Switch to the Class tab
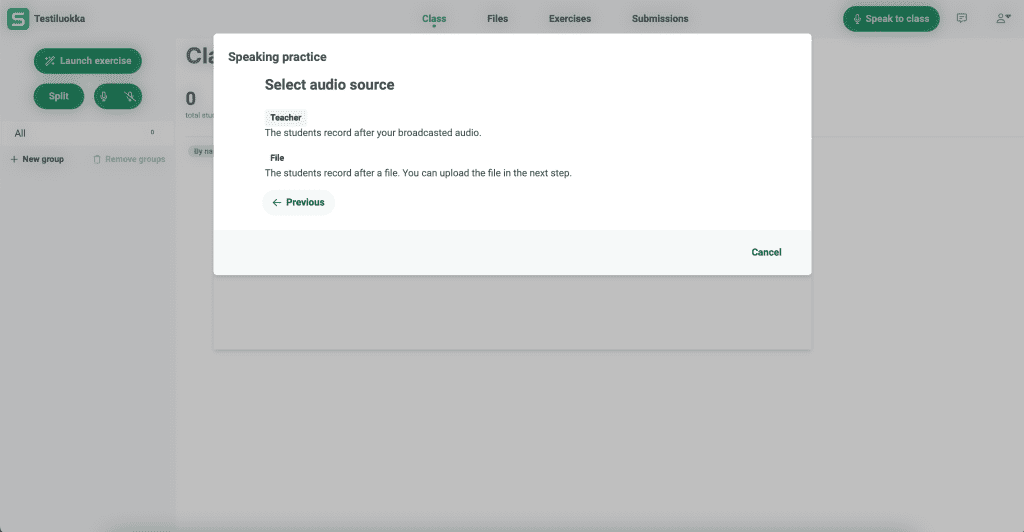Screen dimensions: 1024x532 tap(434, 18)
